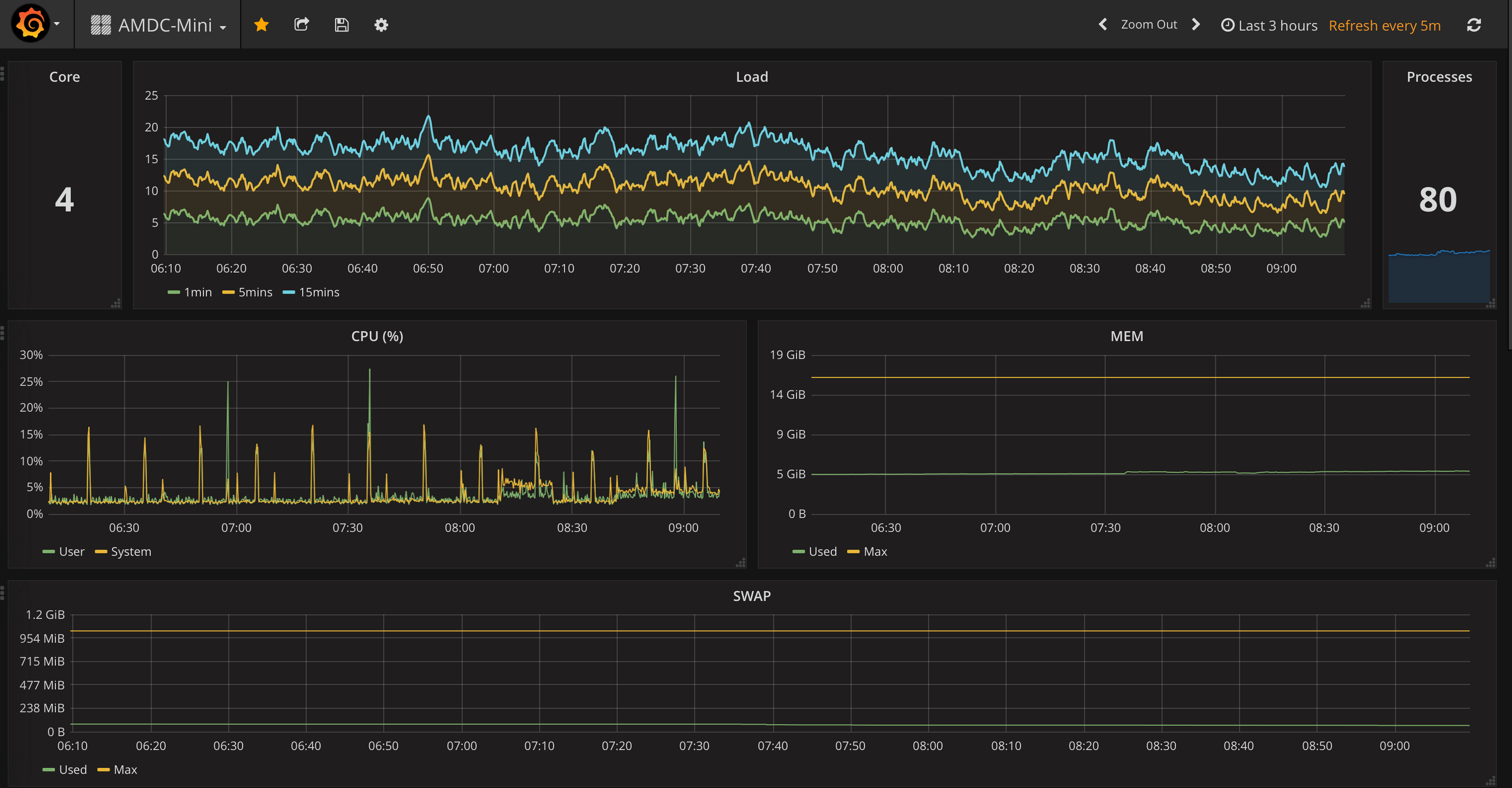The image size is (1512, 788).
Task: Click the Processes stat value 80
Action: click(1438, 200)
